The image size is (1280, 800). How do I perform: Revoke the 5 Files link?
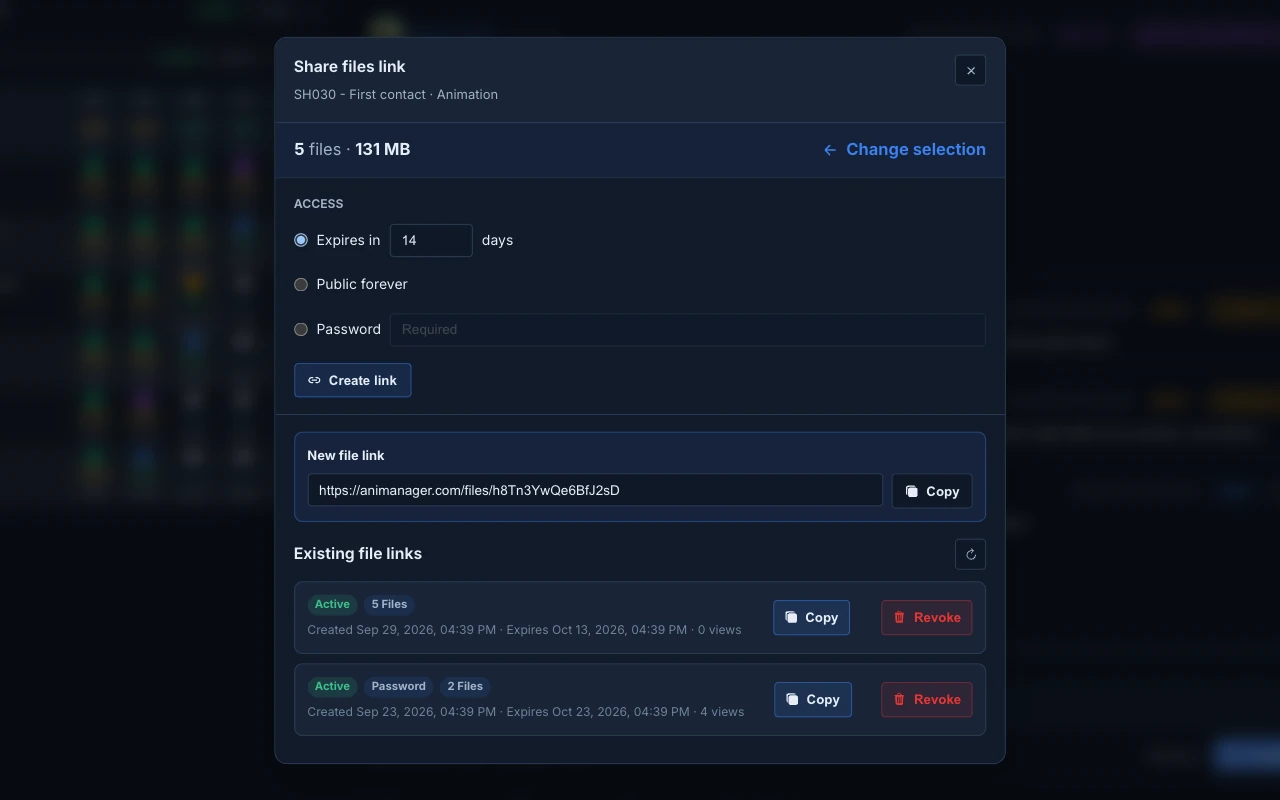click(926, 617)
